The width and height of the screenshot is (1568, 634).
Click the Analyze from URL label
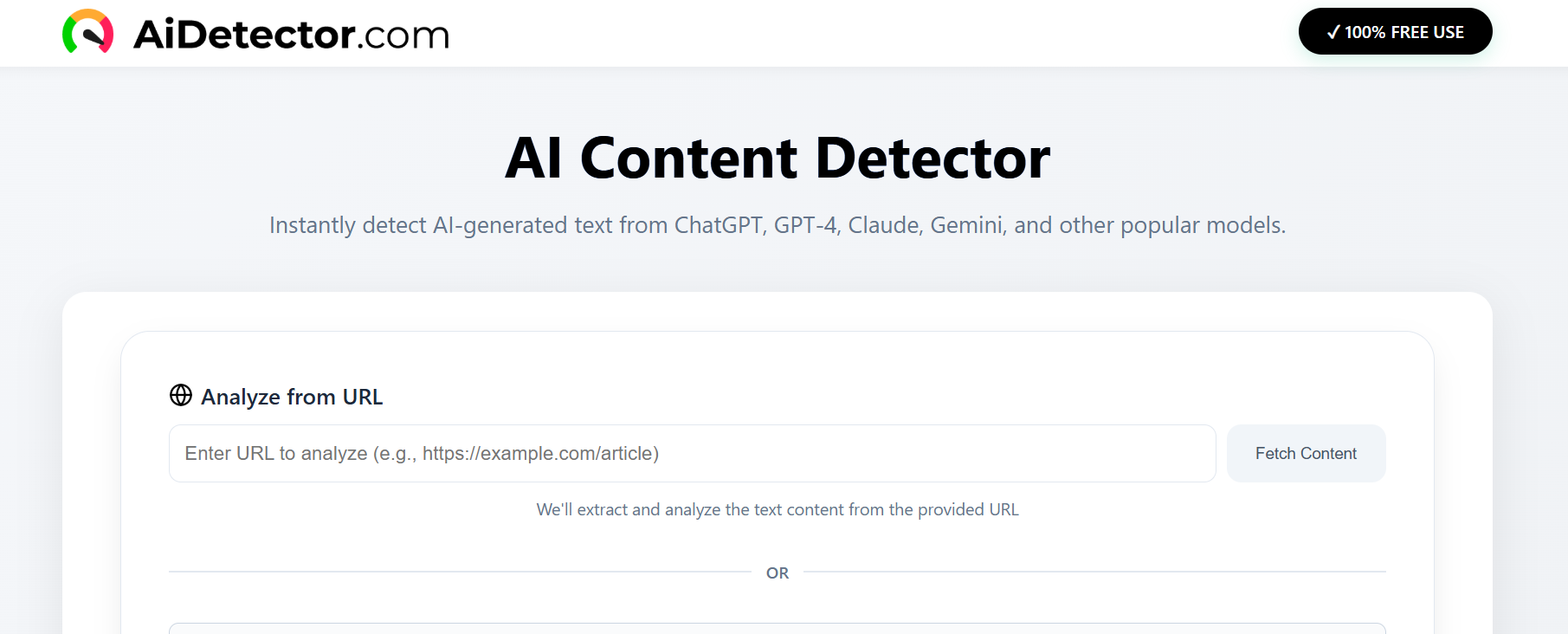292,397
